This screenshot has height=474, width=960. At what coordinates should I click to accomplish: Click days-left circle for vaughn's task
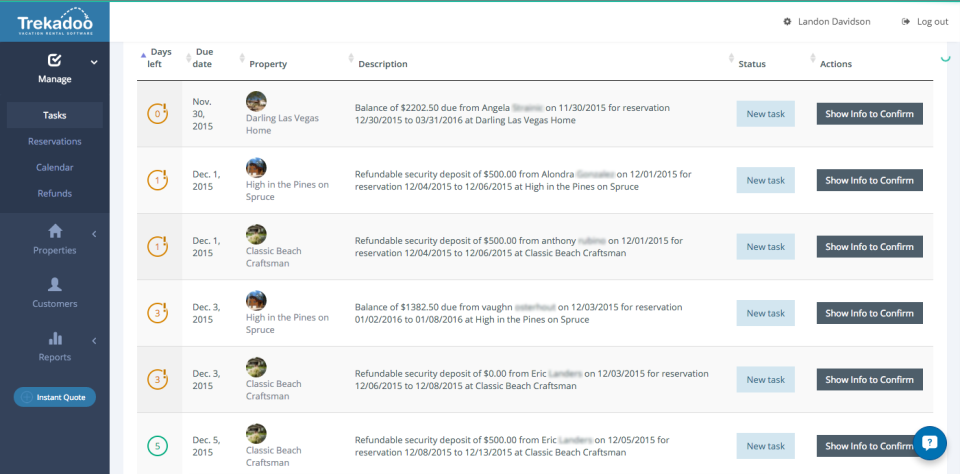click(157, 313)
